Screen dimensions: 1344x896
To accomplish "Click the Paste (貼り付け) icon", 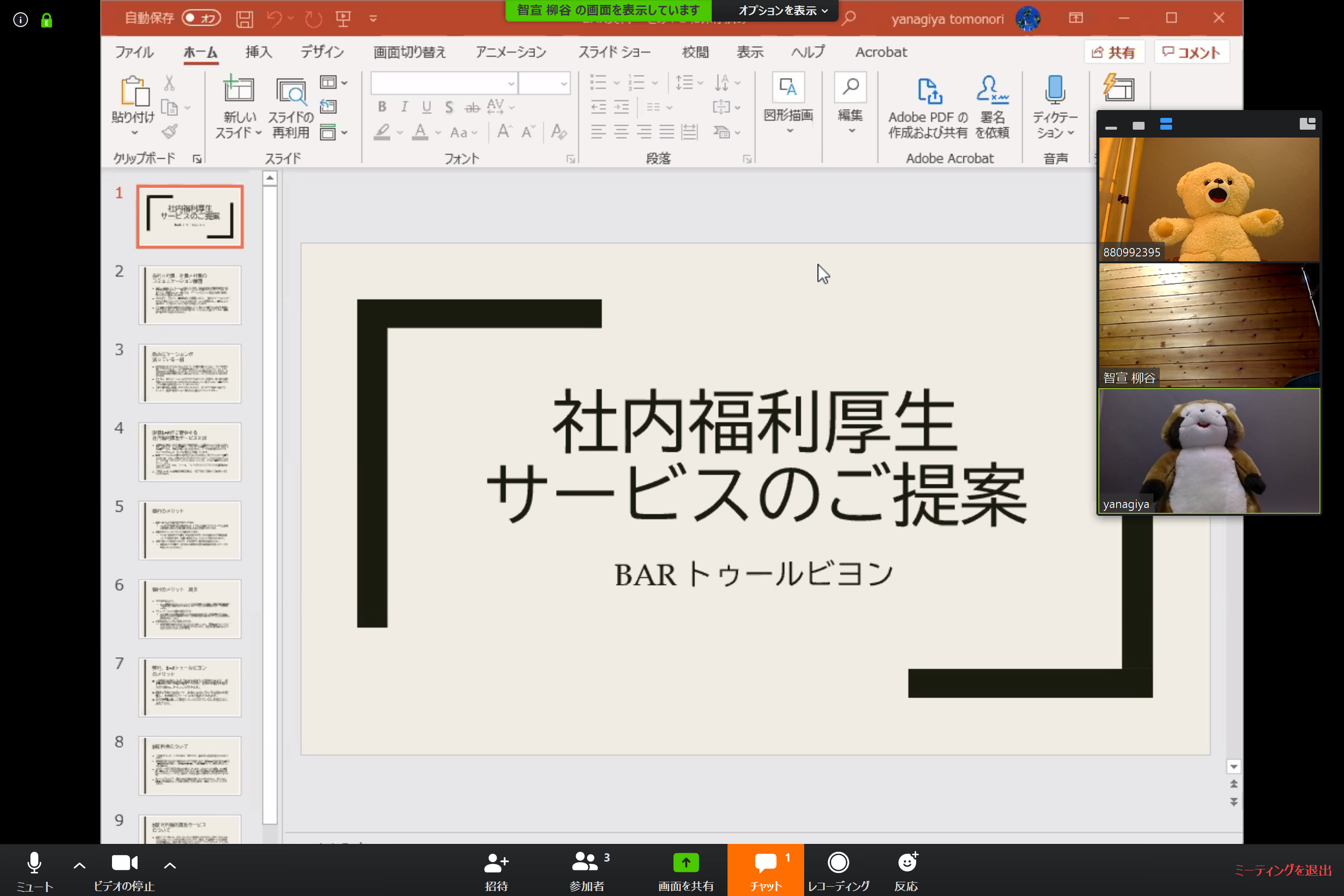I will 135,91.
